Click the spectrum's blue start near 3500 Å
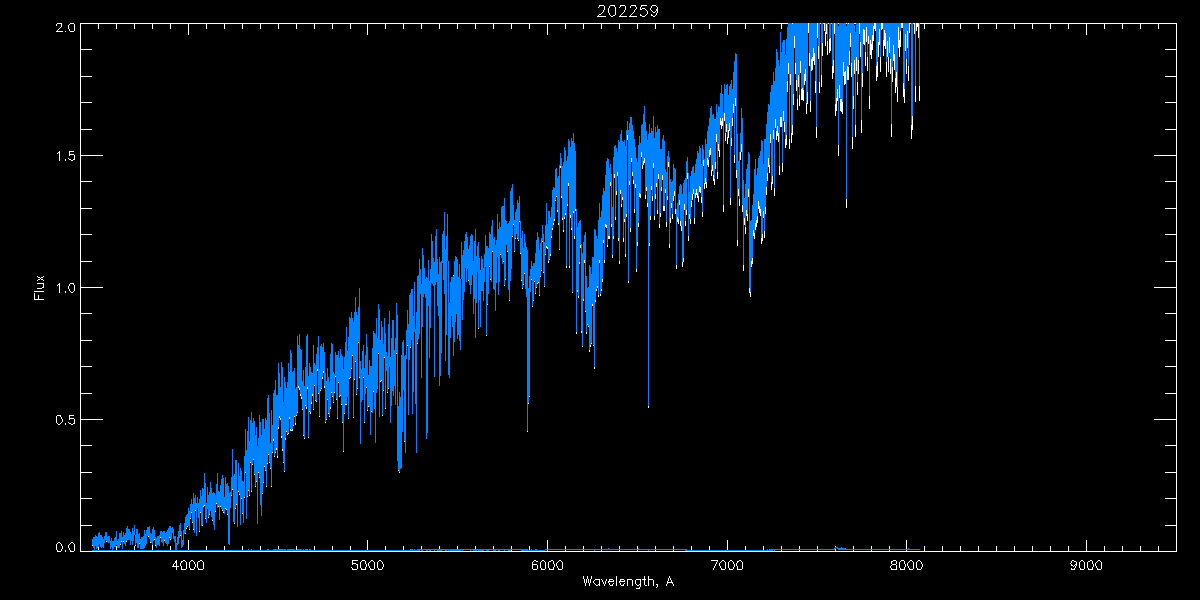The image size is (1200, 600). (x=94, y=543)
